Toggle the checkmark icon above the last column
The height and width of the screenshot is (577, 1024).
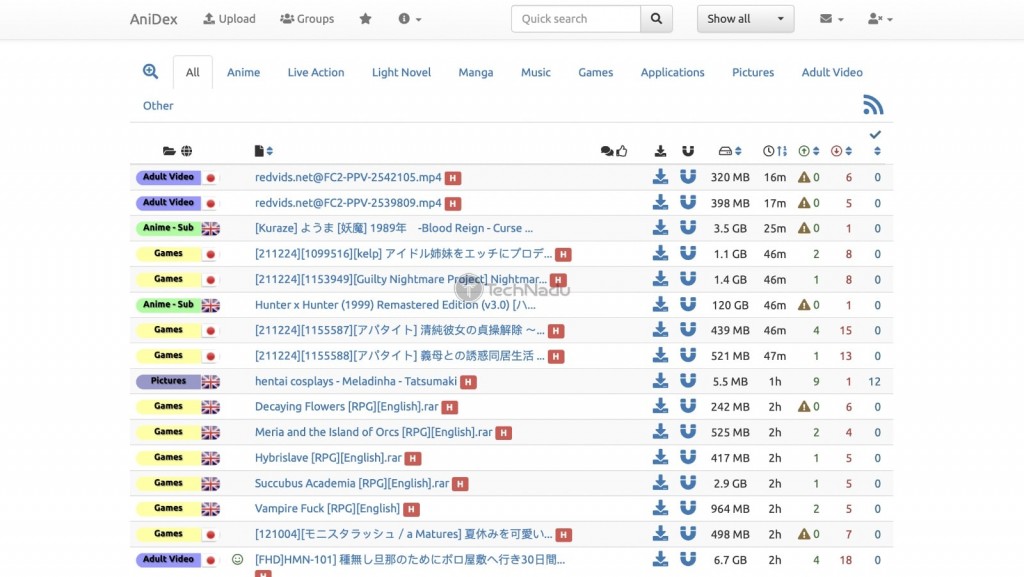click(875, 134)
